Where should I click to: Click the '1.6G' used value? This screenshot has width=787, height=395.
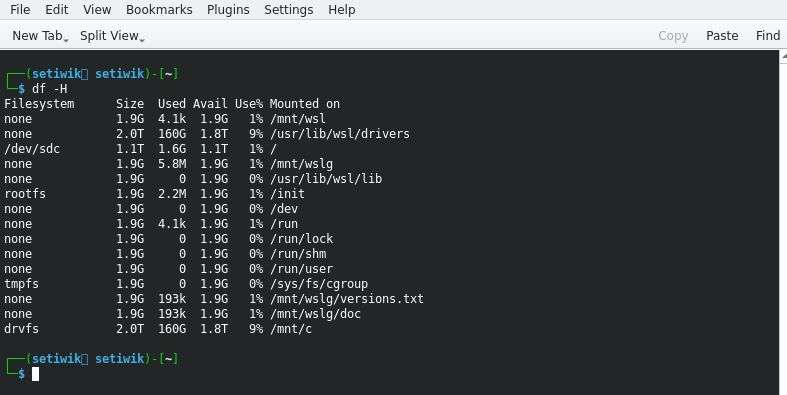172,149
